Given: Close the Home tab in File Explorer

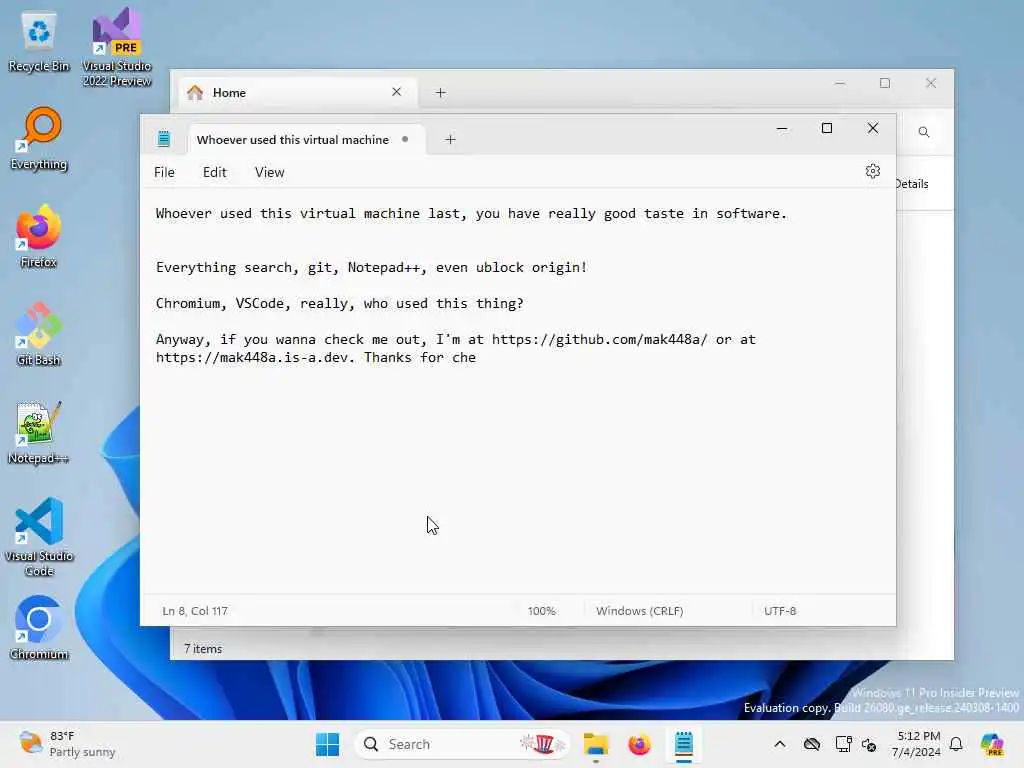Looking at the screenshot, I should pyautogui.click(x=396, y=92).
